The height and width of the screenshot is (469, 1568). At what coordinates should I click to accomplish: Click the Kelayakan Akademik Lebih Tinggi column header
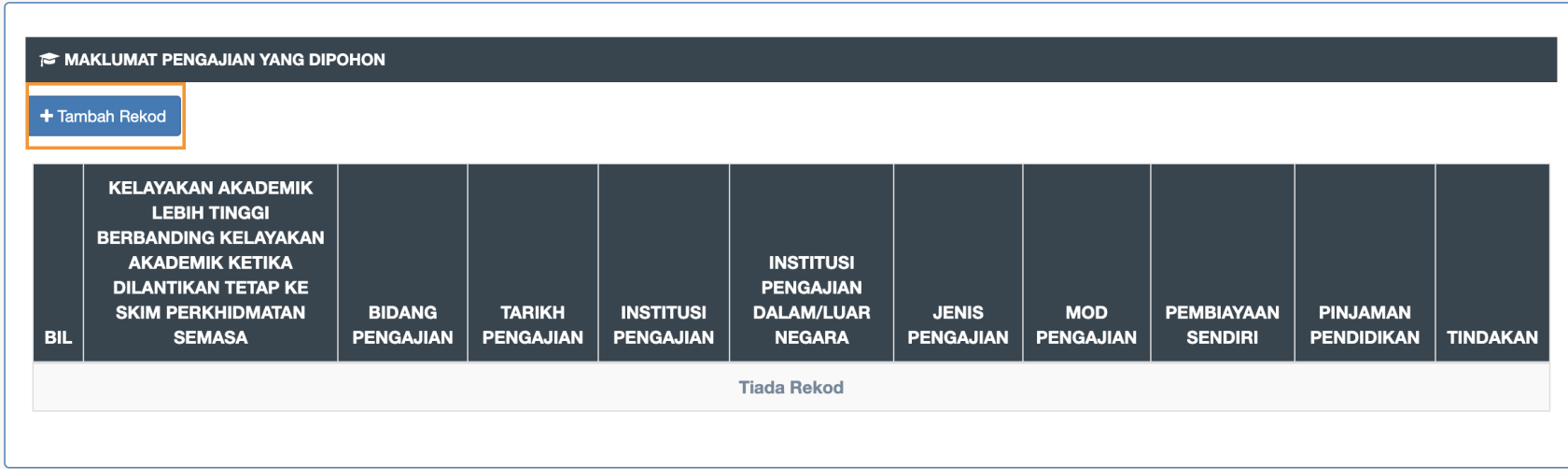211,263
